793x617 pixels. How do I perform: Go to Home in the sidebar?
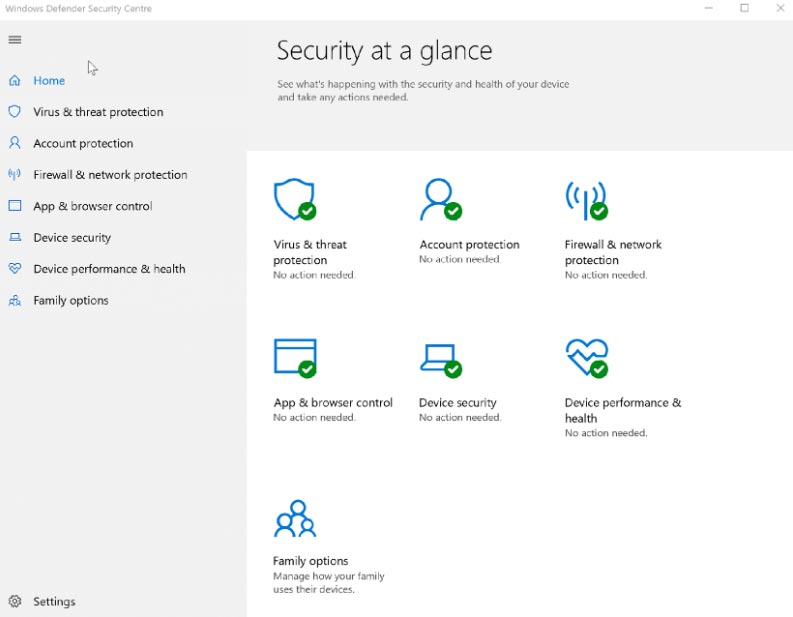click(49, 80)
